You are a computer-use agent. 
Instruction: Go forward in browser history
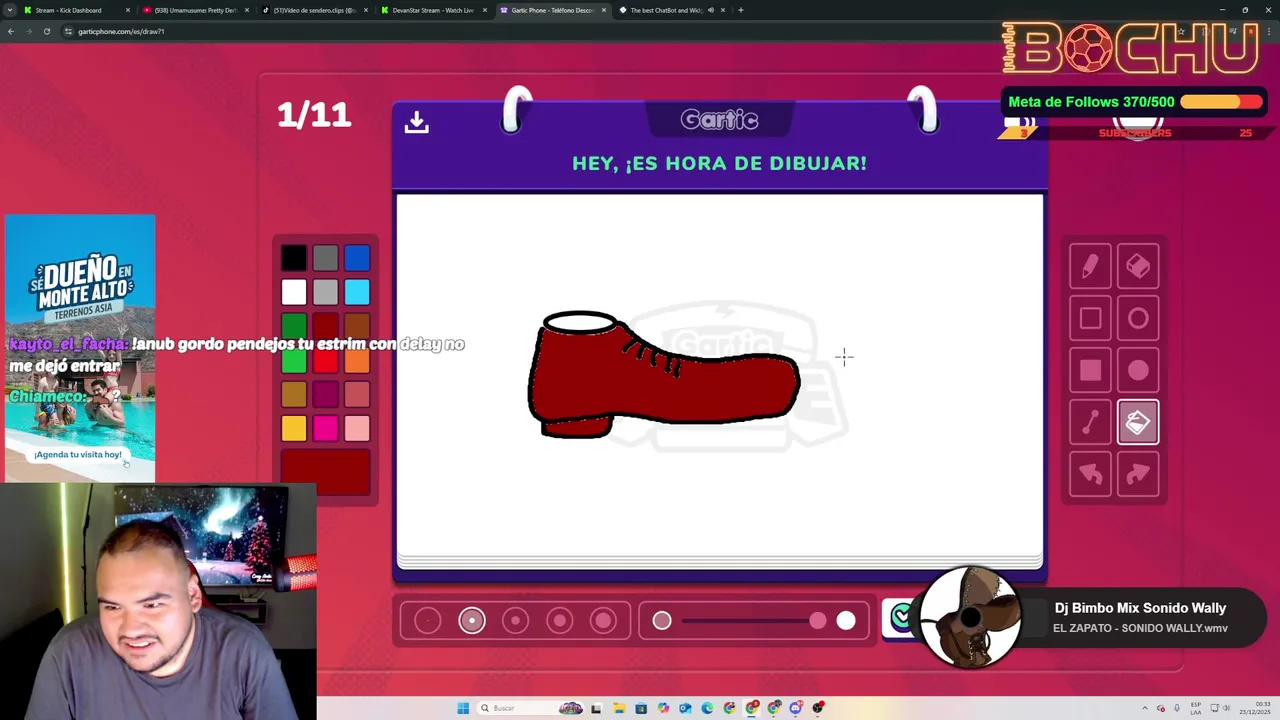point(28,31)
